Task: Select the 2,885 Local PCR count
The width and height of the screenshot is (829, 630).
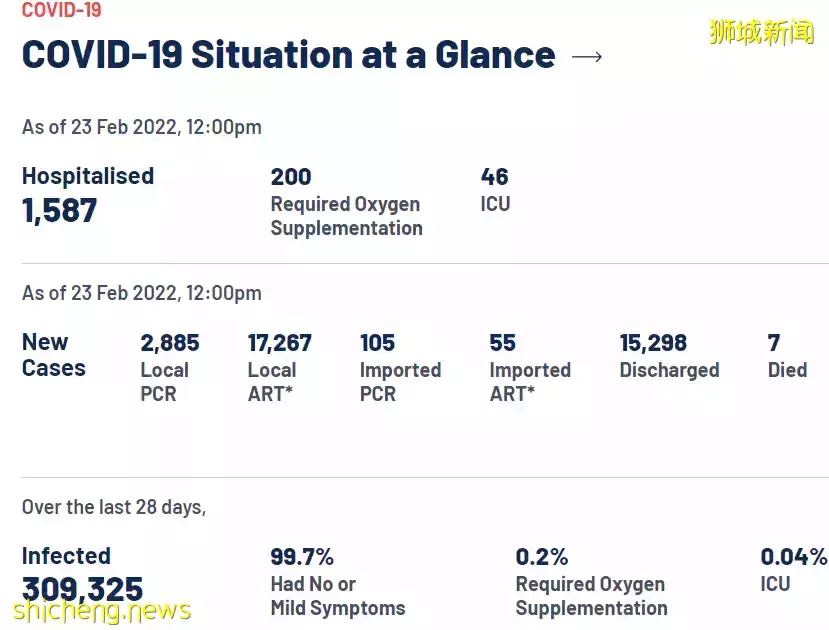Action: [x=170, y=367]
